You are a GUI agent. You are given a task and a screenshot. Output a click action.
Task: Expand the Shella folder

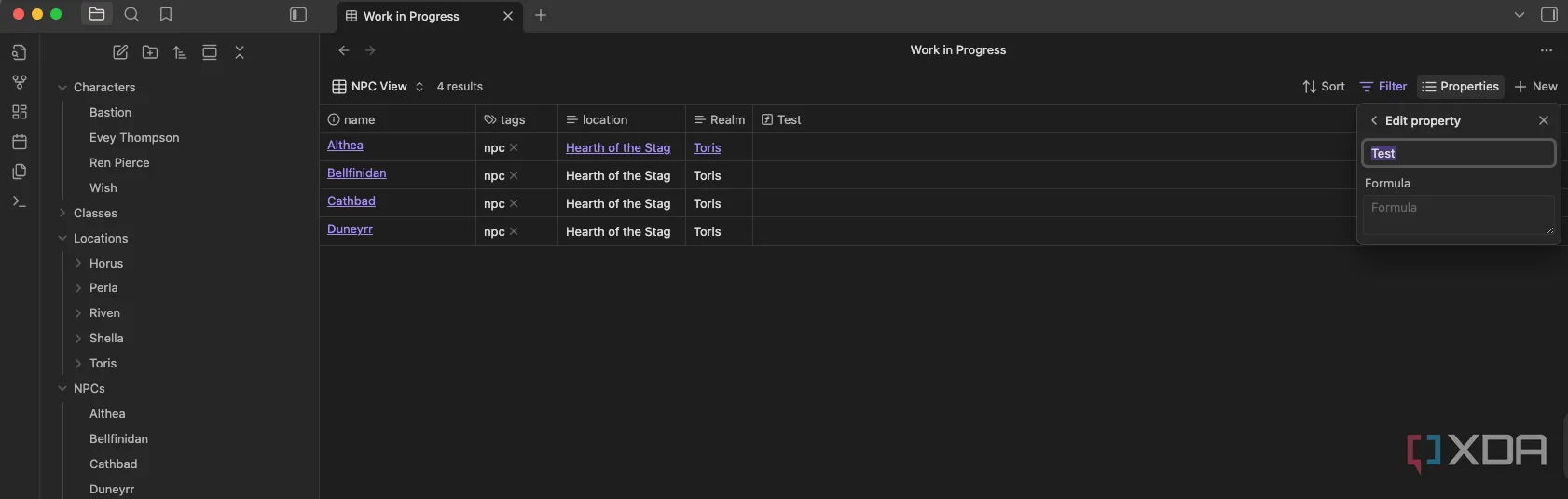click(78, 339)
